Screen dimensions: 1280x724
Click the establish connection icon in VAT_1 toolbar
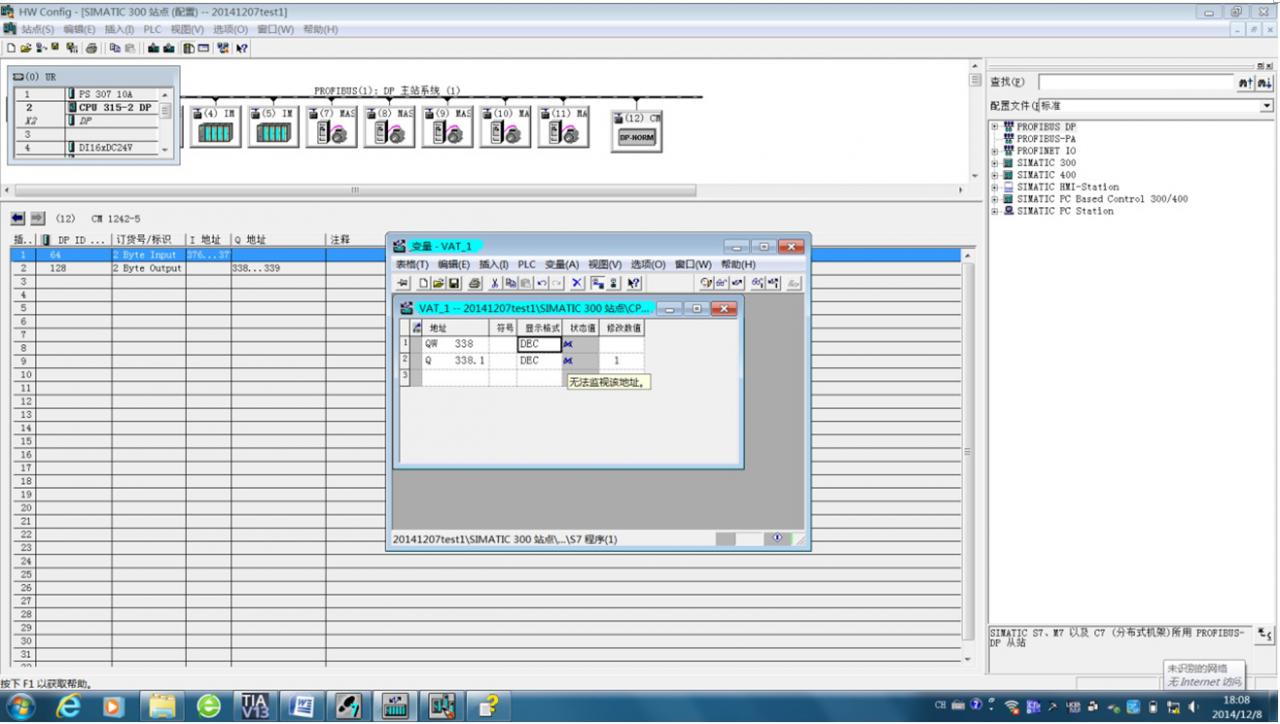coord(596,283)
